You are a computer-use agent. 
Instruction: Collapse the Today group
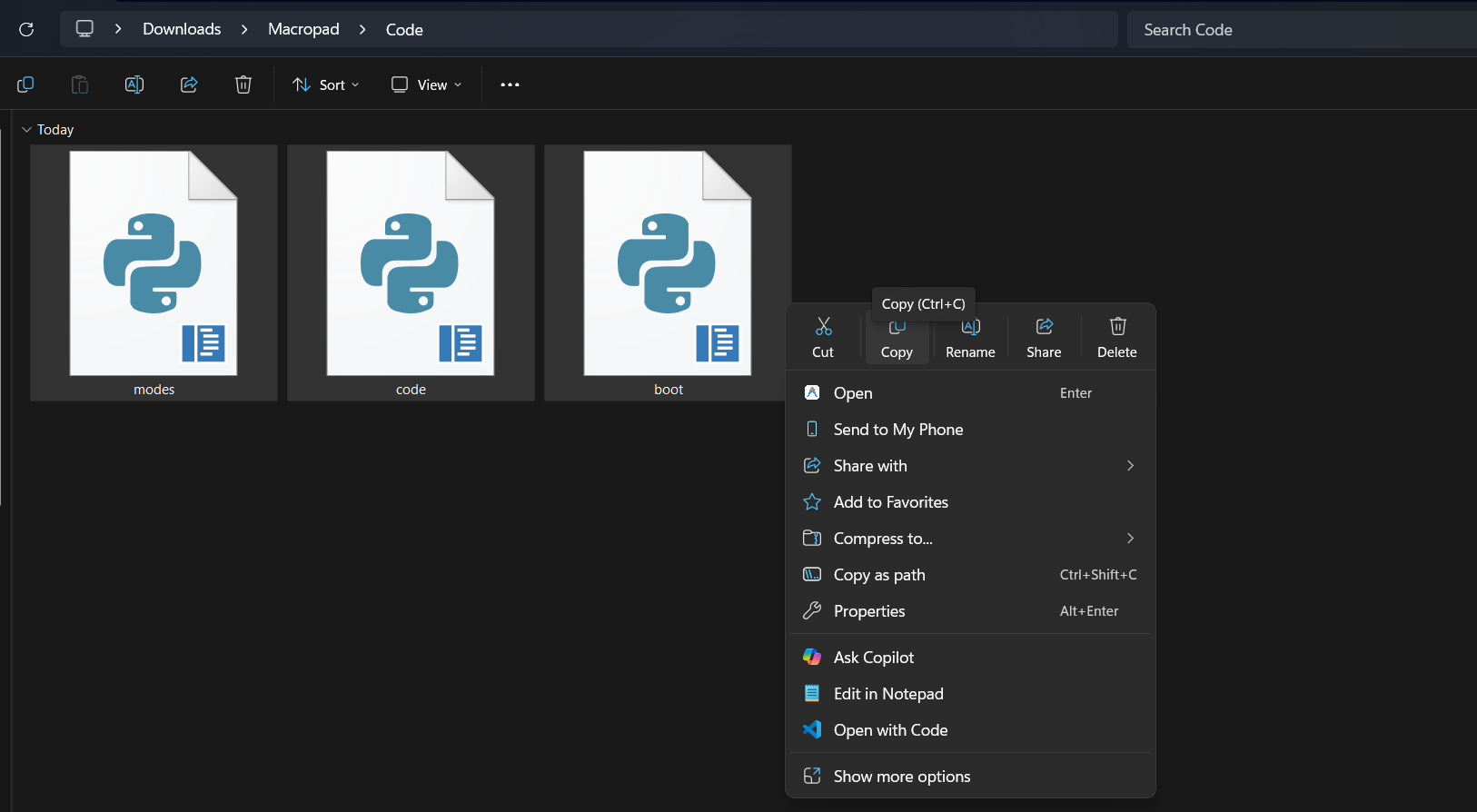[26, 130]
